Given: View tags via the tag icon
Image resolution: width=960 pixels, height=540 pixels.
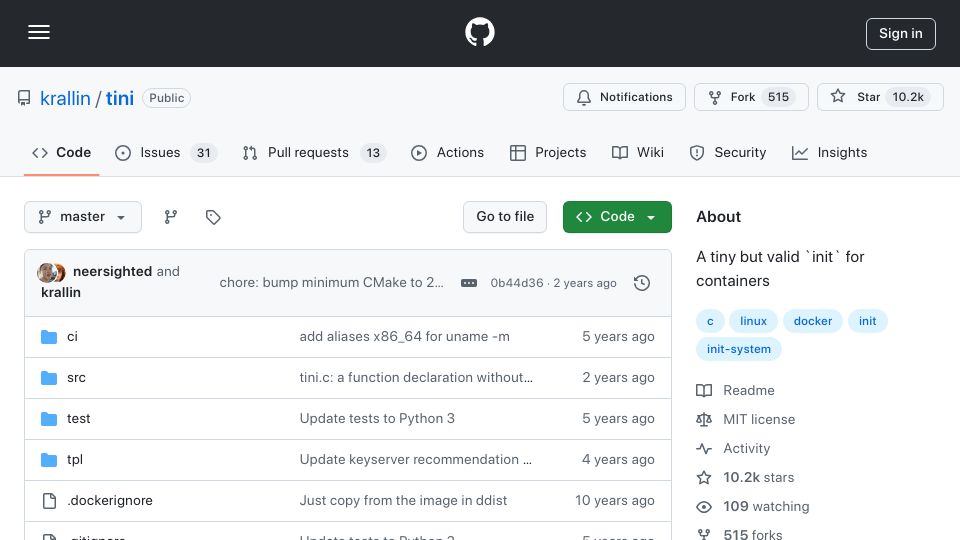Looking at the screenshot, I should click(212, 217).
